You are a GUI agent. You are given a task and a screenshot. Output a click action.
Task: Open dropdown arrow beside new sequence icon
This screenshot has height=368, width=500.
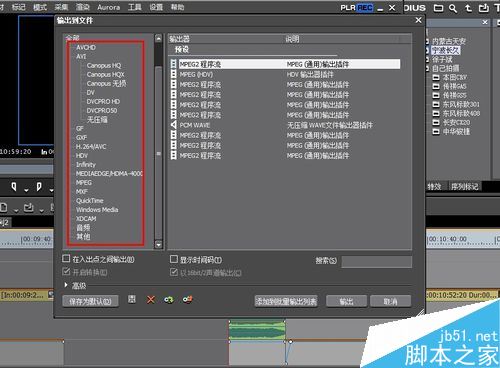[16, 211]
